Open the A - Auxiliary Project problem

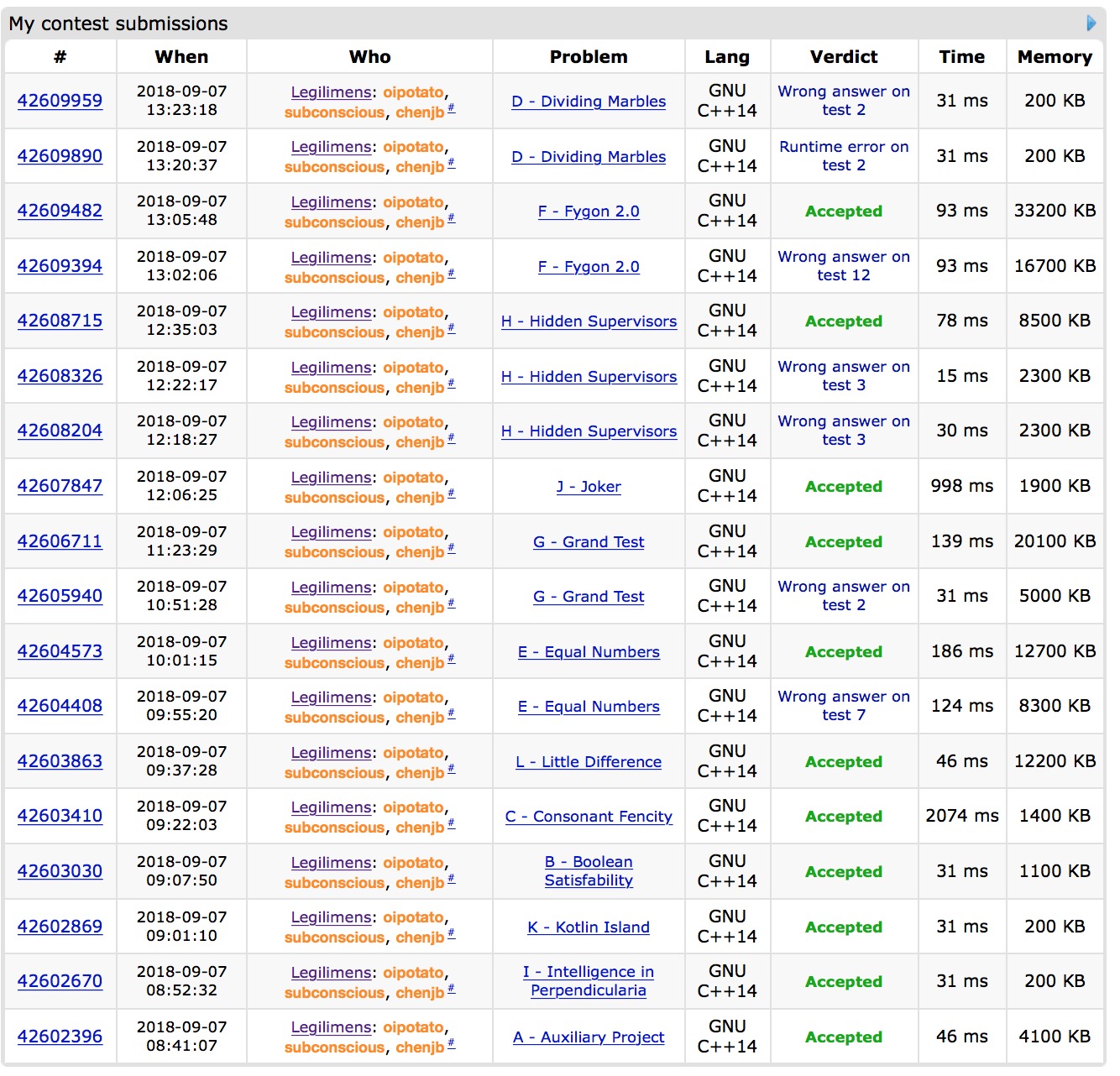pos(588,1037)
